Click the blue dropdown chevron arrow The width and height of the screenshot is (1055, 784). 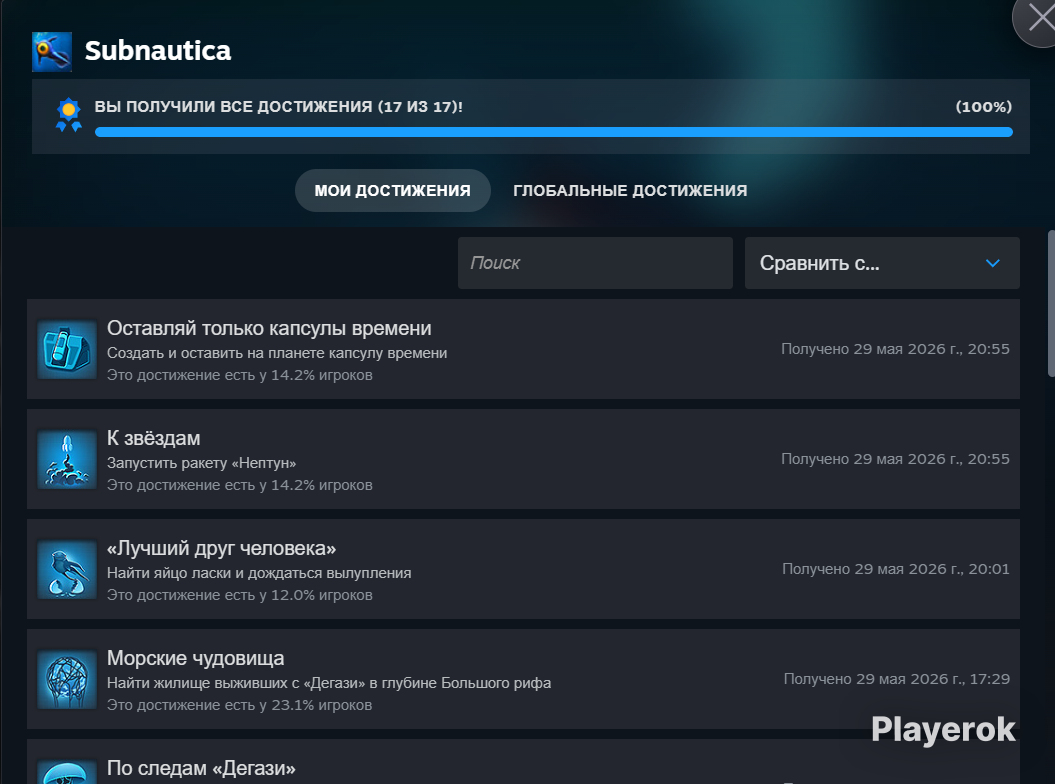992,263
